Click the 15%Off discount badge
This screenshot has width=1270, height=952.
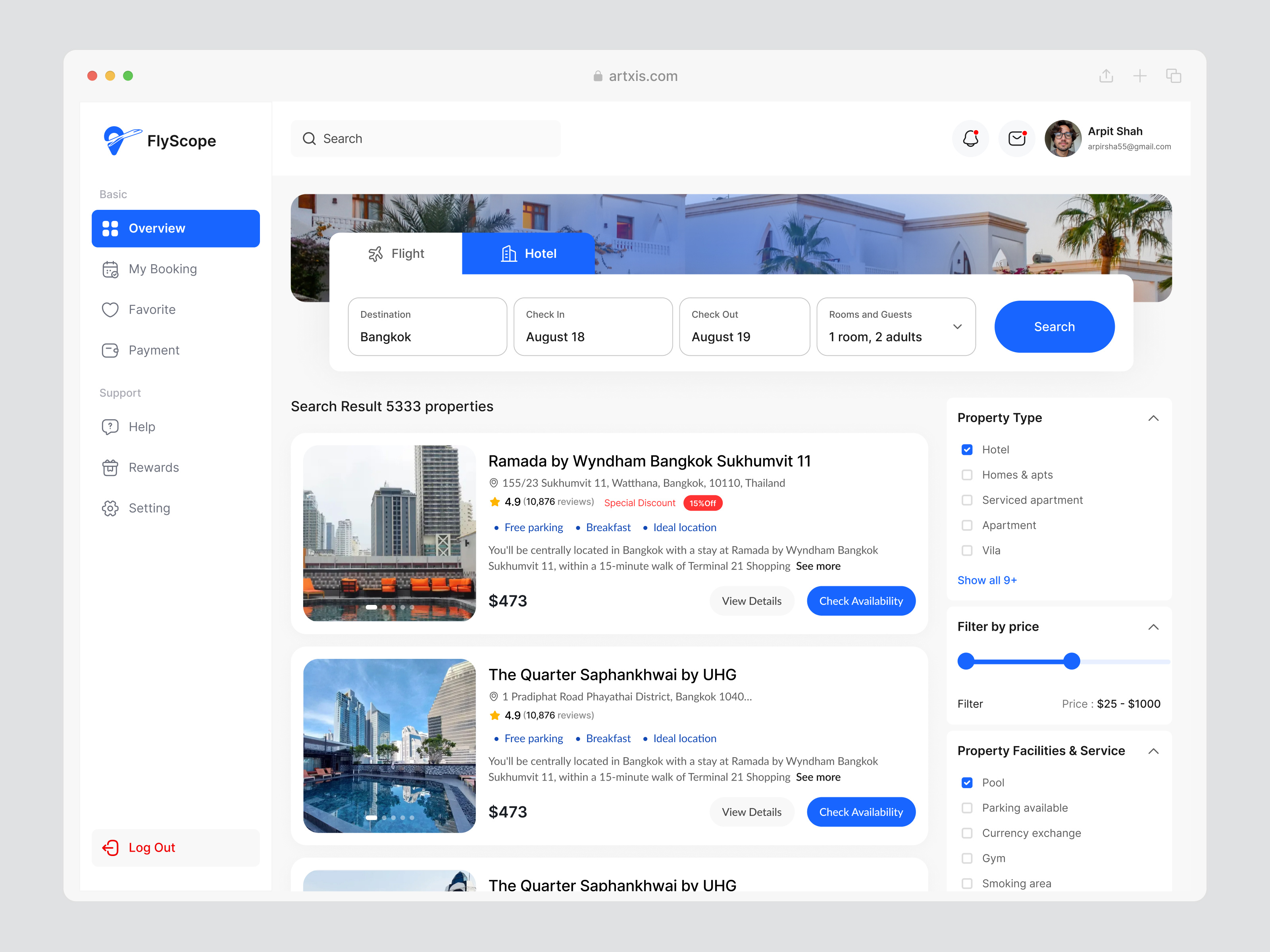click(x=703, y=503)
